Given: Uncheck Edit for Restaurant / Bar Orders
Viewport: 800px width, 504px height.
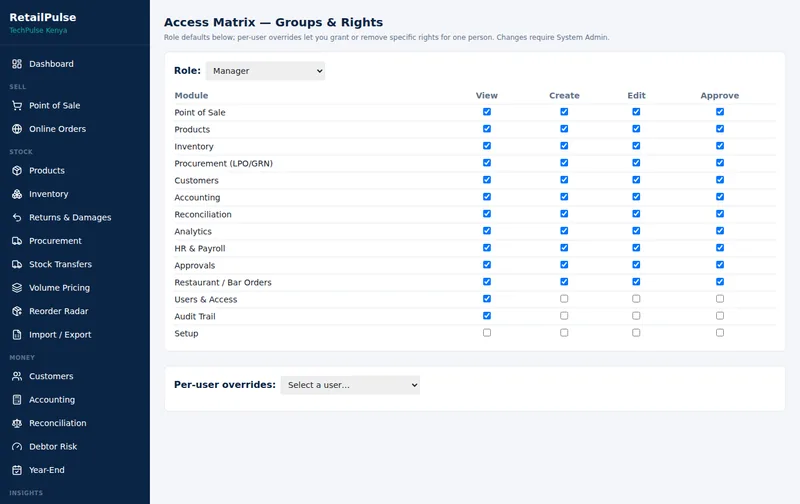Looking at the screenshot, I should coord(636,282).
